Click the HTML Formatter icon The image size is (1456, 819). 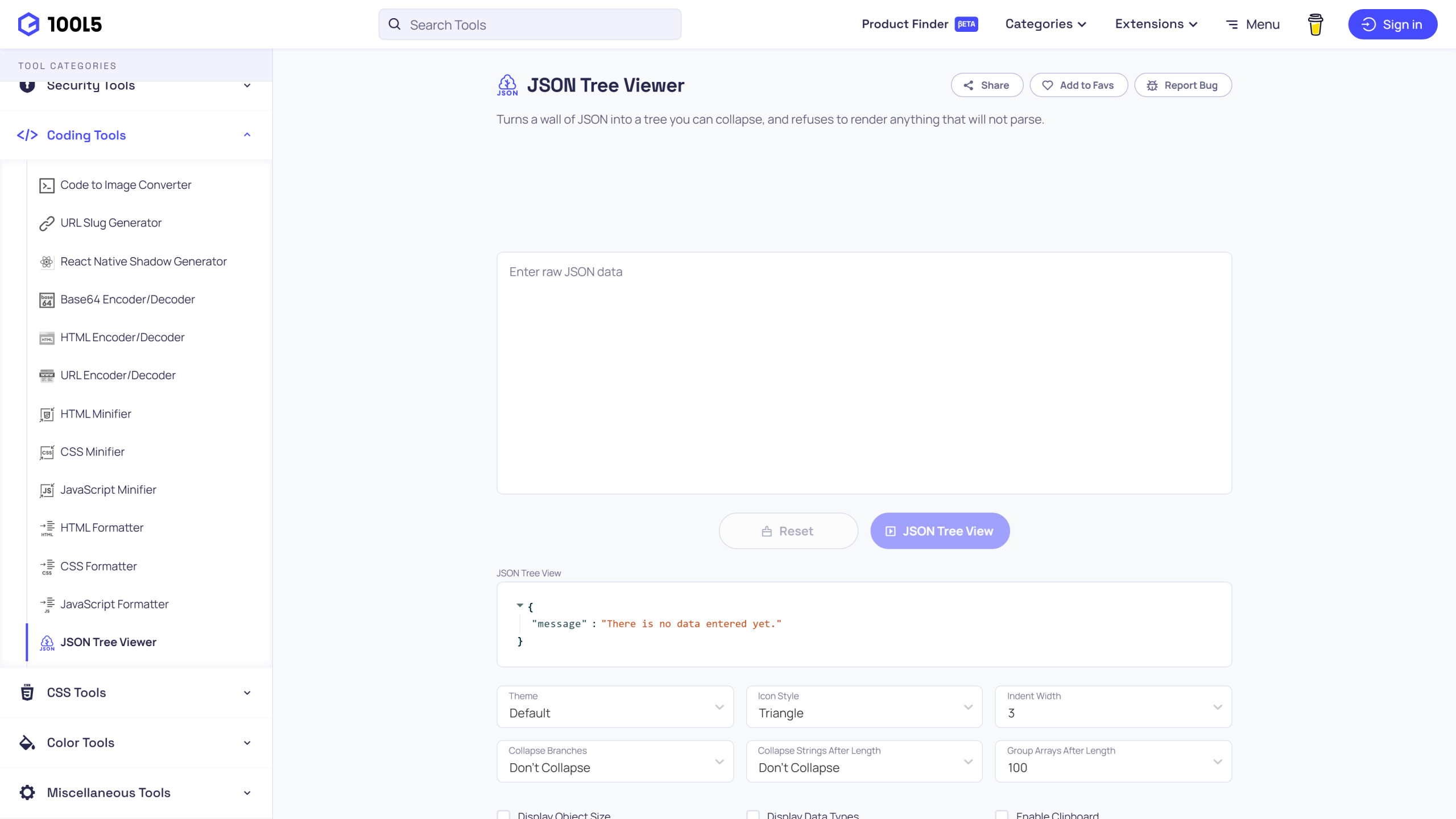47,528
